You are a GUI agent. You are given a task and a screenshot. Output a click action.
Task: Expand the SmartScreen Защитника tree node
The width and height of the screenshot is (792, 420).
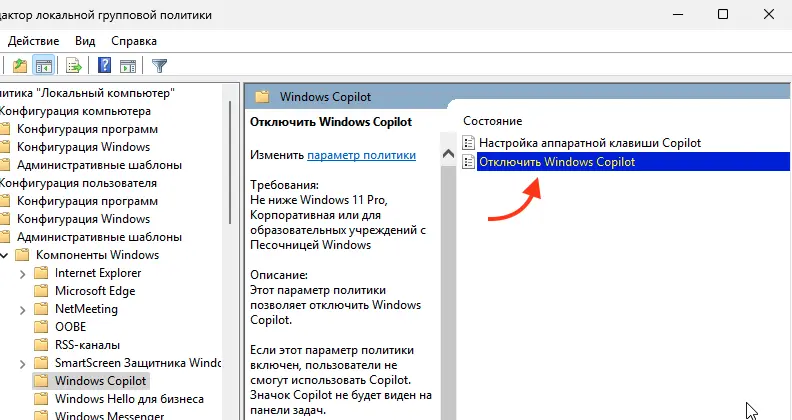22,364
